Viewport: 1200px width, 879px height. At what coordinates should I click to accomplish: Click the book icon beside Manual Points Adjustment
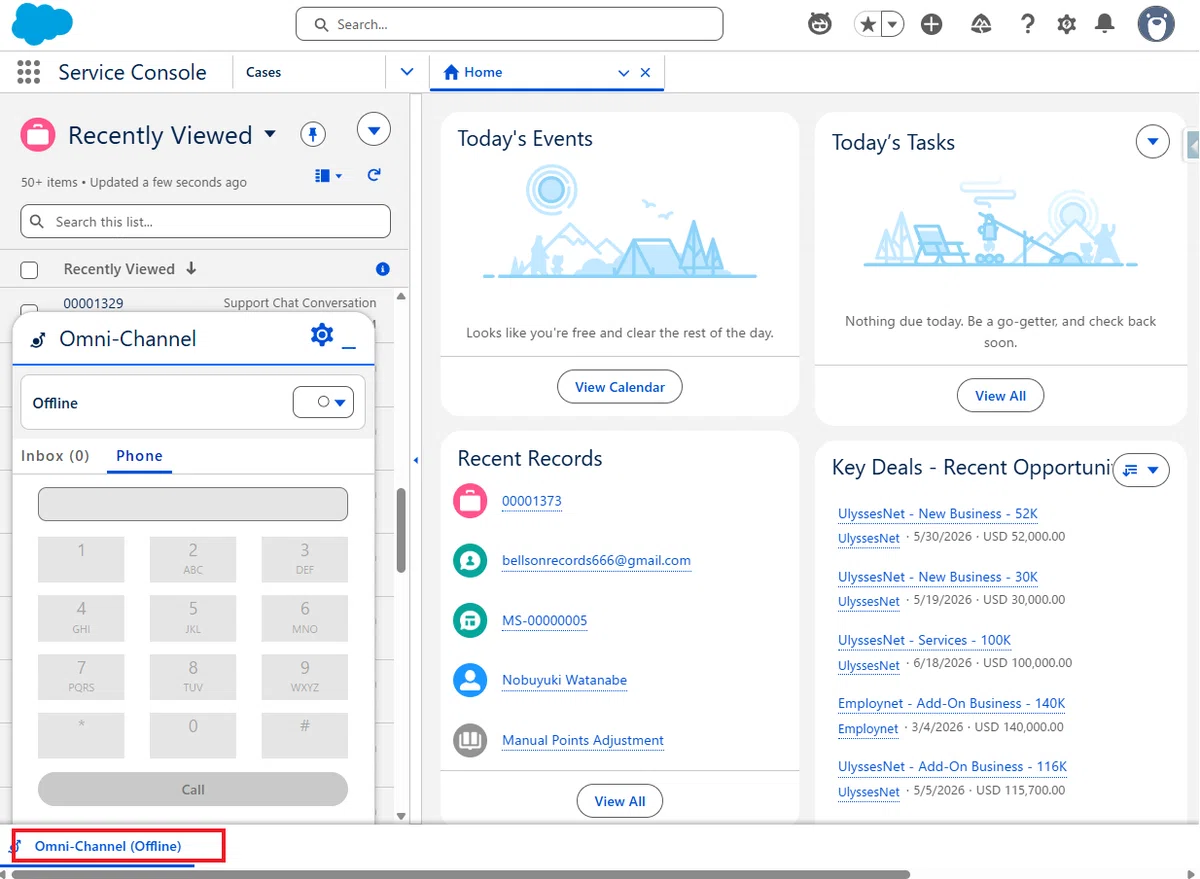pos(470,740)
